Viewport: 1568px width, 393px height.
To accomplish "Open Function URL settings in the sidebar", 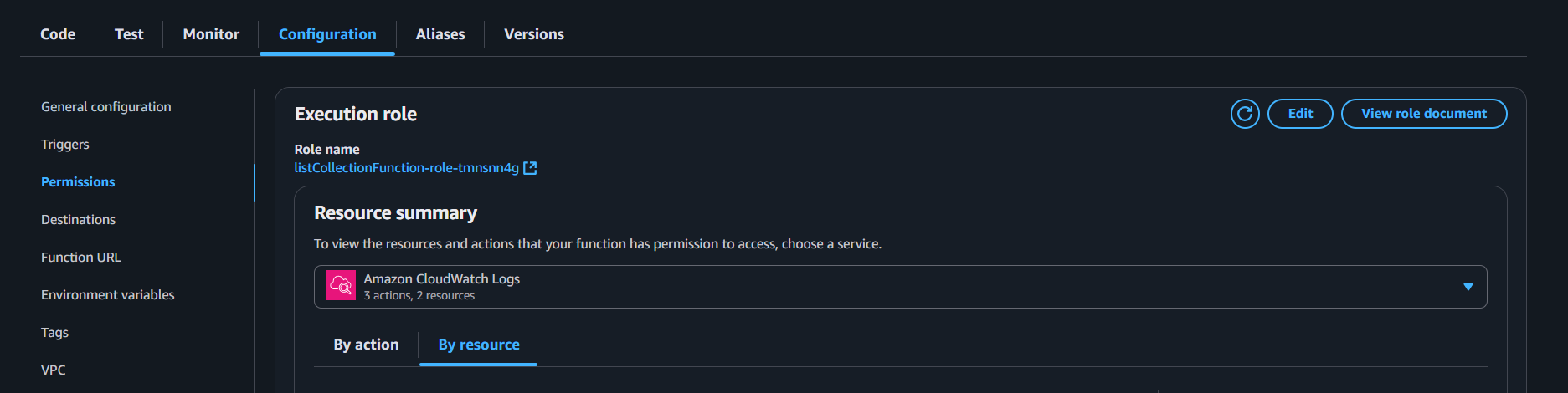I will [81, 258].
